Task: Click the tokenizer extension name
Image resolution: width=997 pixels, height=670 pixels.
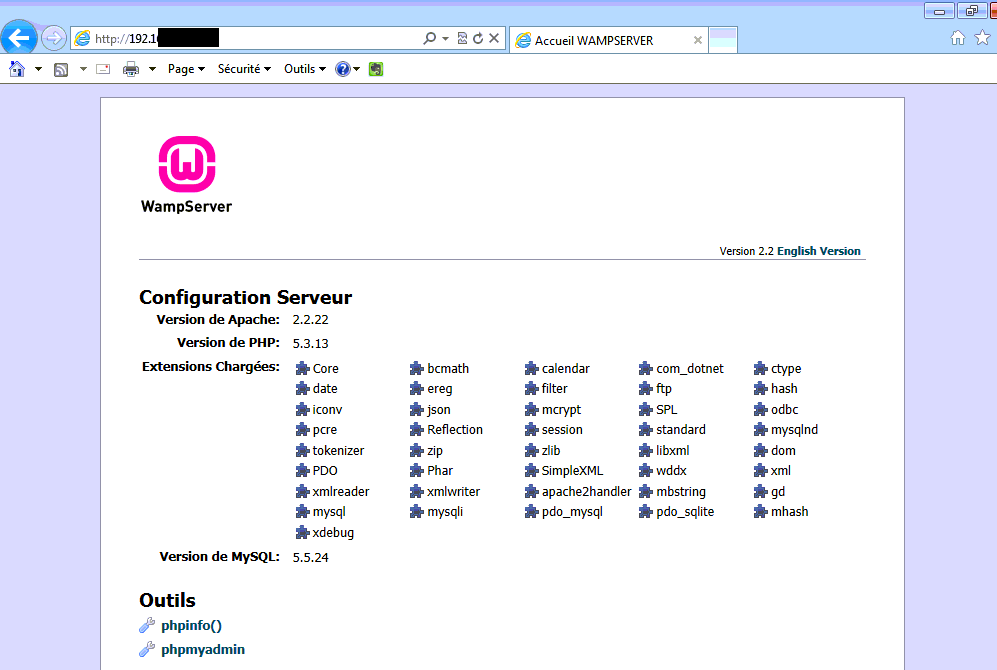Action: [338, 451]
